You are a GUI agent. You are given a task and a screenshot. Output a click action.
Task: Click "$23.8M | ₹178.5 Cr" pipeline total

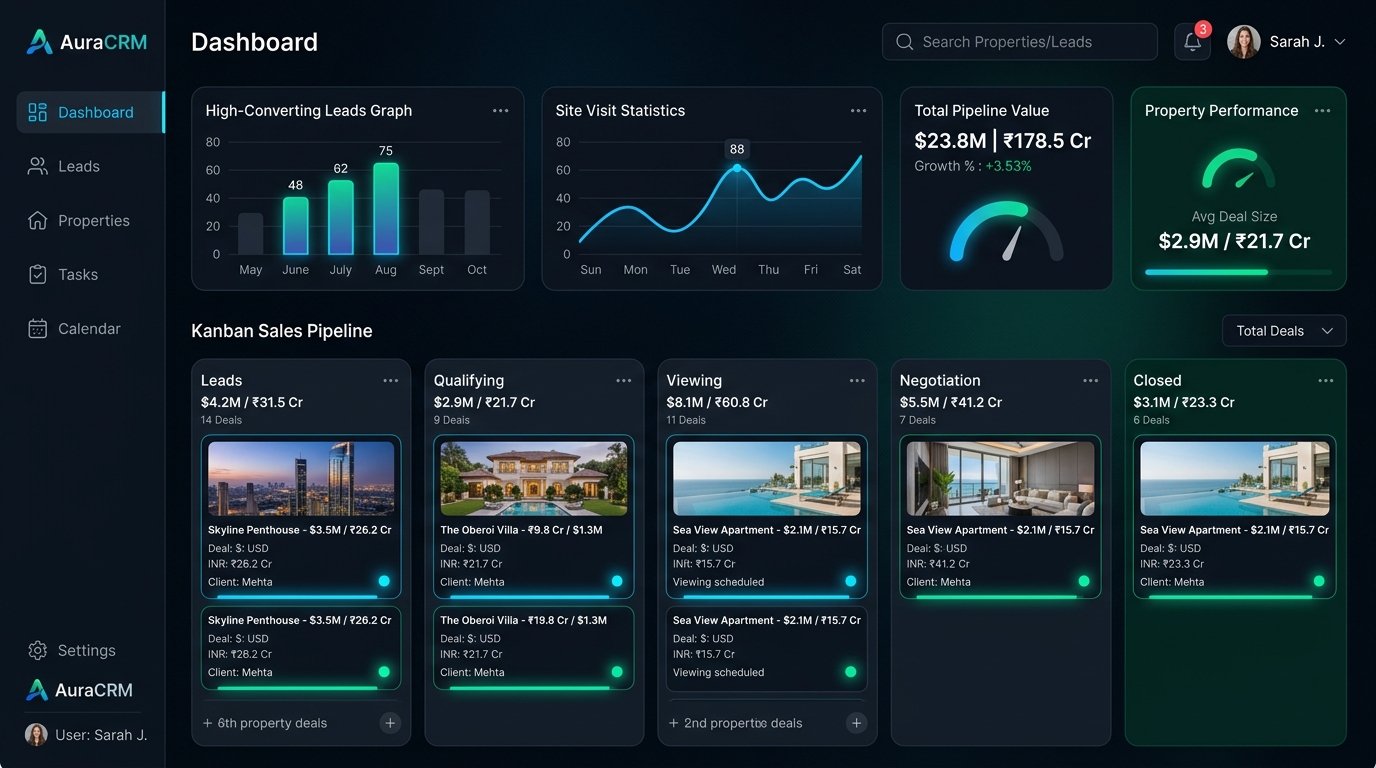[1003, 141]
